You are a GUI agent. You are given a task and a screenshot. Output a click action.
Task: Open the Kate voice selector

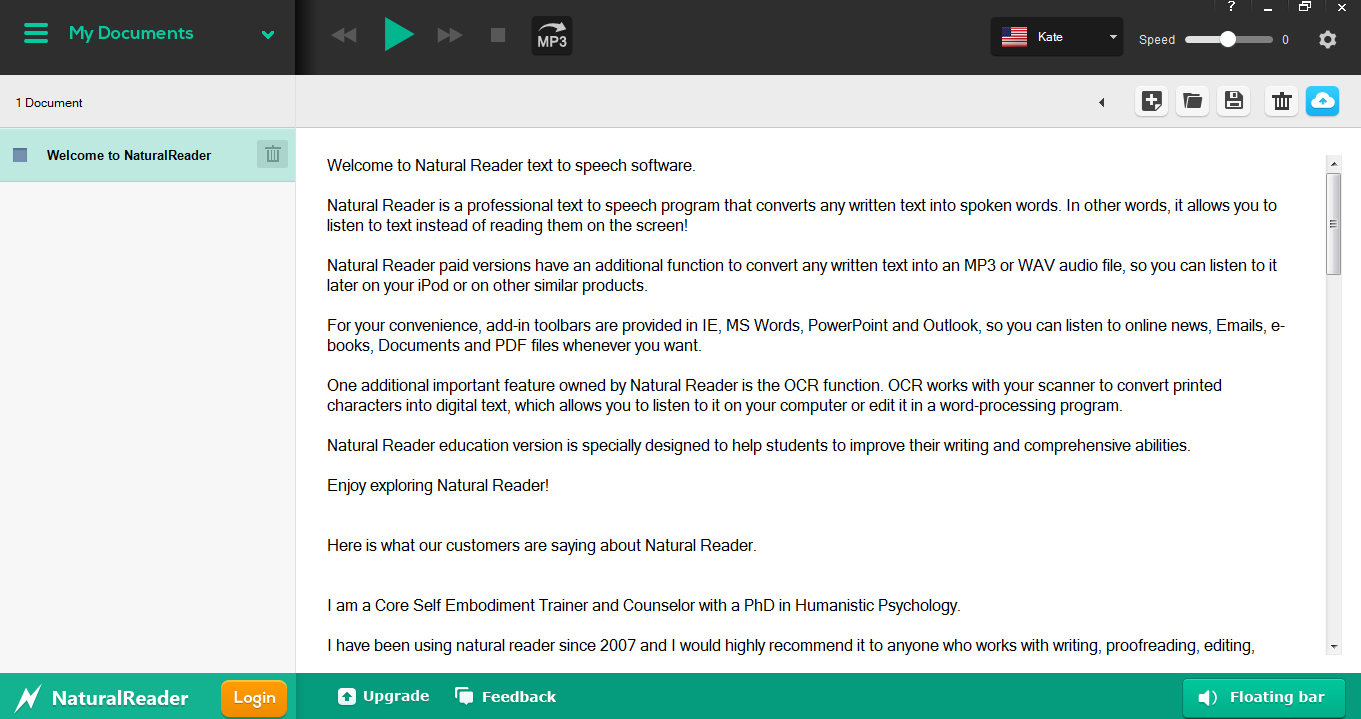(x=1056, y=36)
